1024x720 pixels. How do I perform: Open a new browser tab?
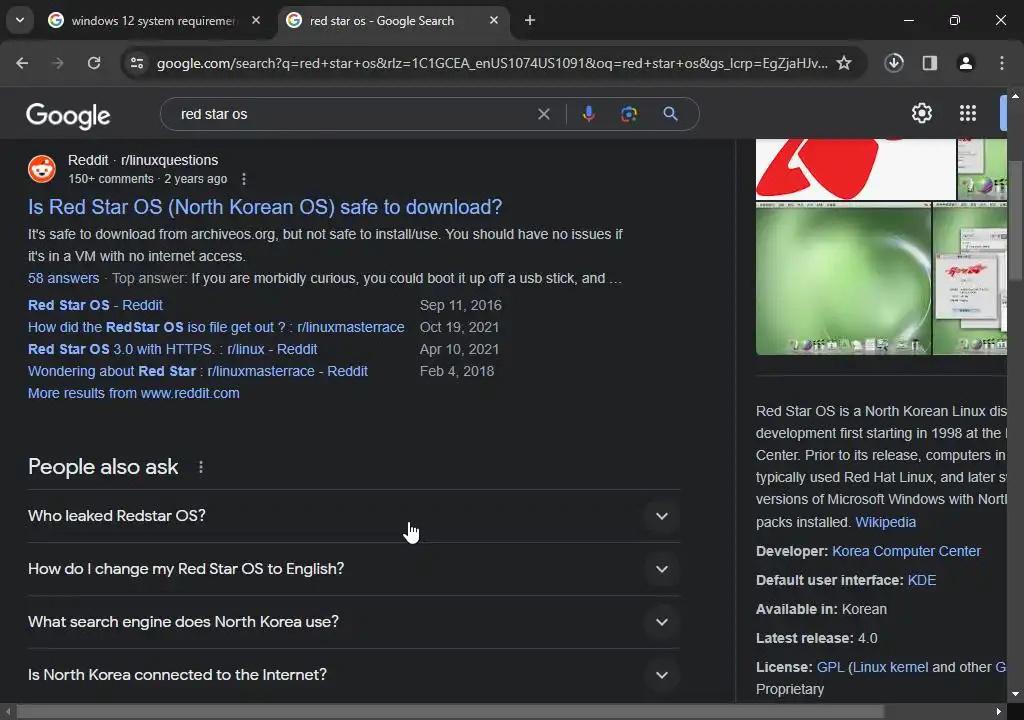530,20
